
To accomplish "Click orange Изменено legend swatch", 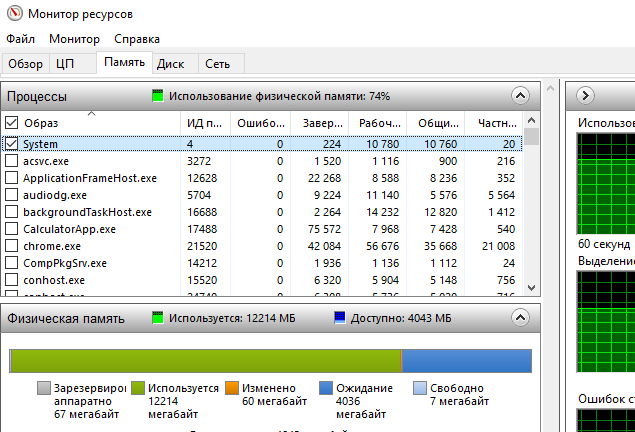I will [232, 387].
